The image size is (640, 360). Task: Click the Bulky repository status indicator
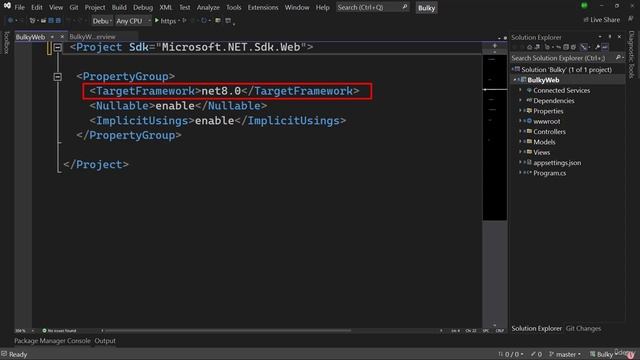602,354
